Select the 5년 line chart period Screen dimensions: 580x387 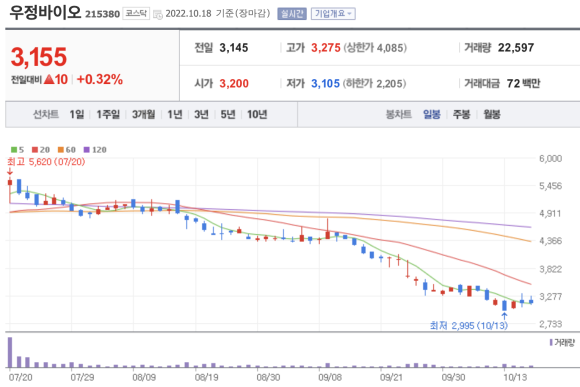228,114
